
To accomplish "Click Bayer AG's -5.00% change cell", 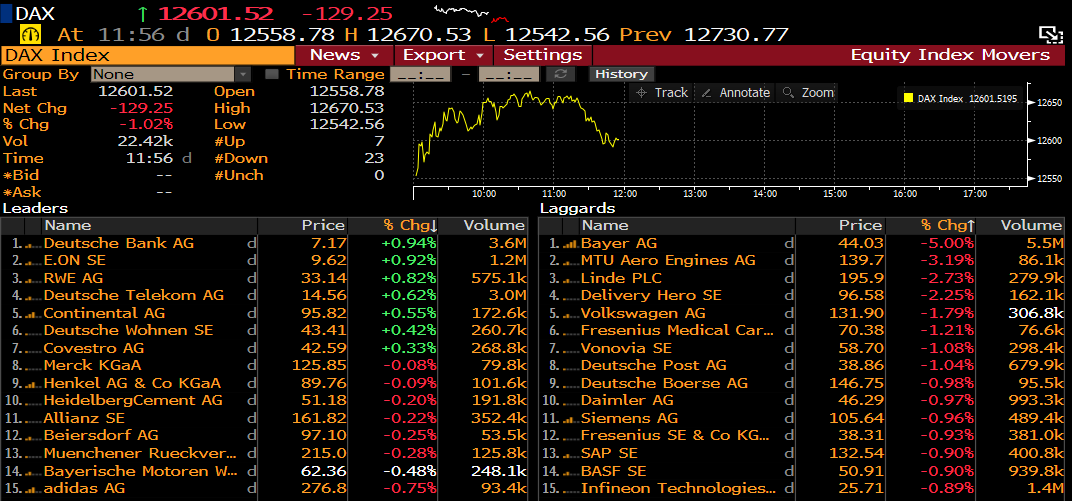I will click(947, 243).
